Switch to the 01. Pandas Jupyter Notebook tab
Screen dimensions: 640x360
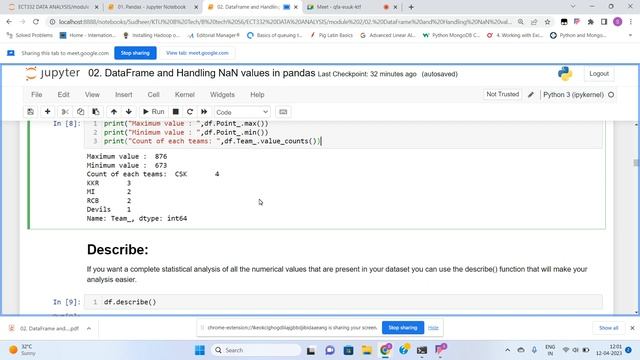point(151,7)
